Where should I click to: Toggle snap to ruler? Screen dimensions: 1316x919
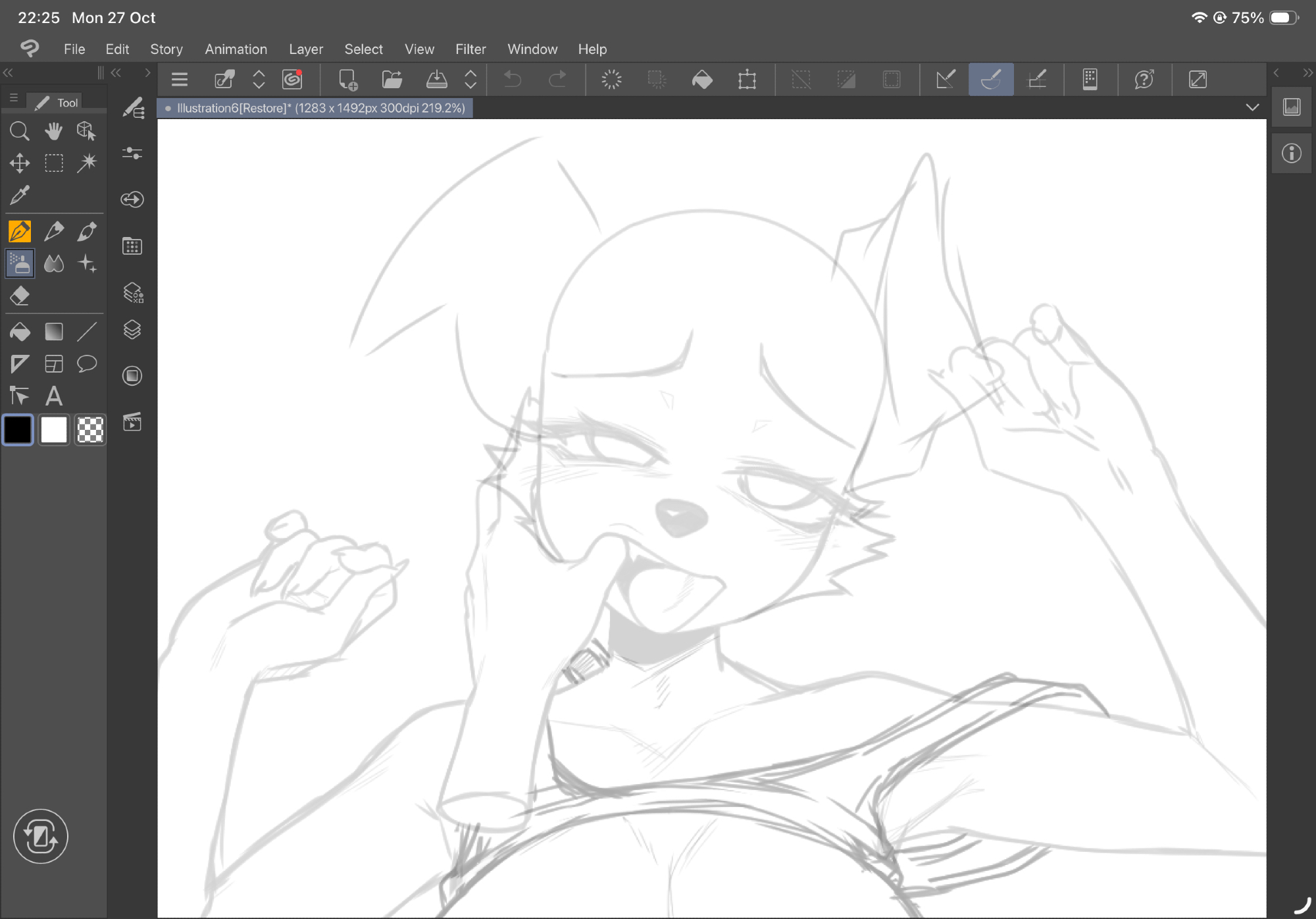pyautogui.click(x=946, y=80)
